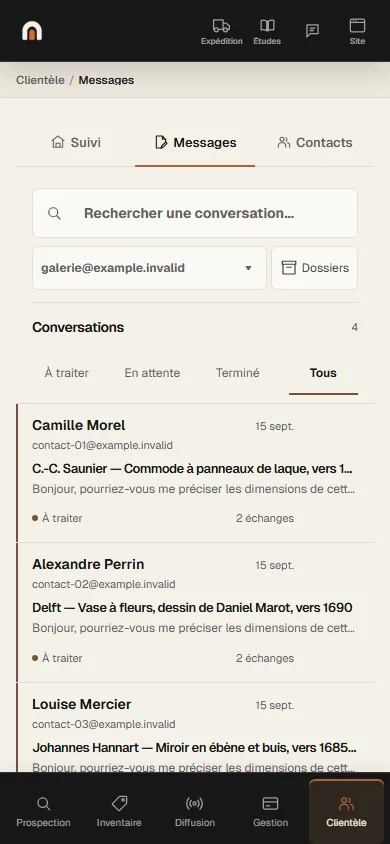Click contact-03@example.invalid address
390x844 pixels.
[x=103, y=724]
